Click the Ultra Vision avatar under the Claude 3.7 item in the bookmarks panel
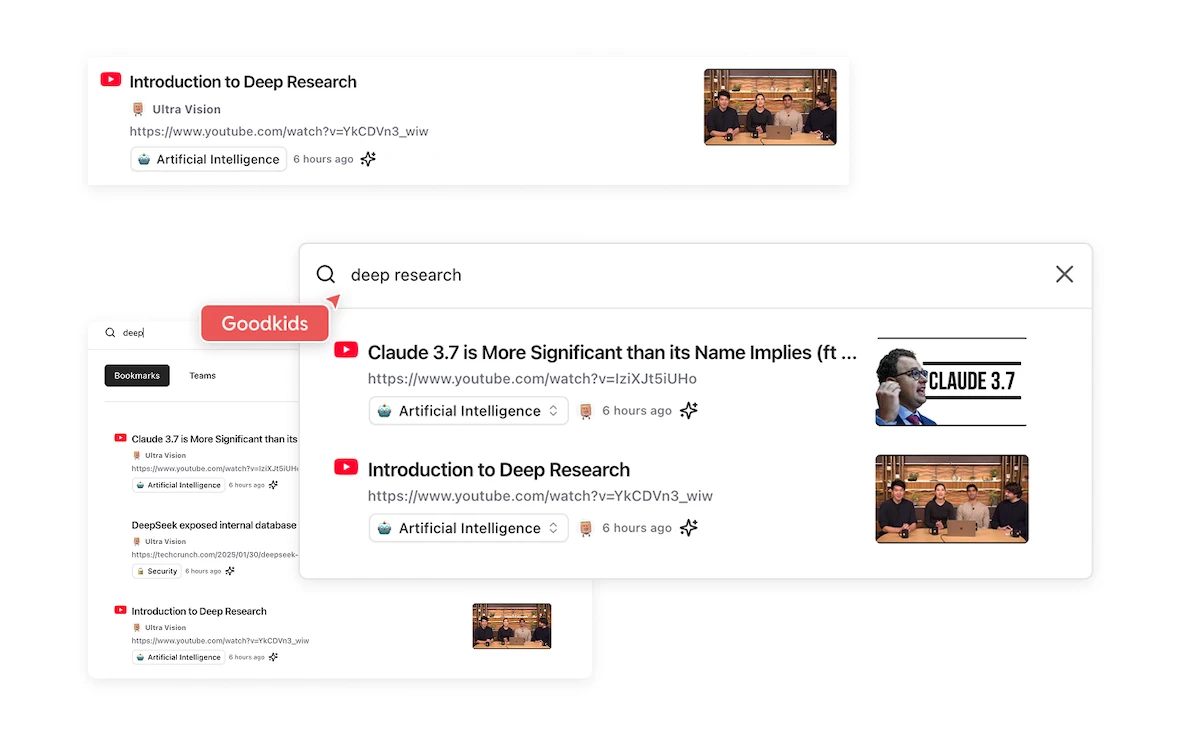 pos(137,455)
